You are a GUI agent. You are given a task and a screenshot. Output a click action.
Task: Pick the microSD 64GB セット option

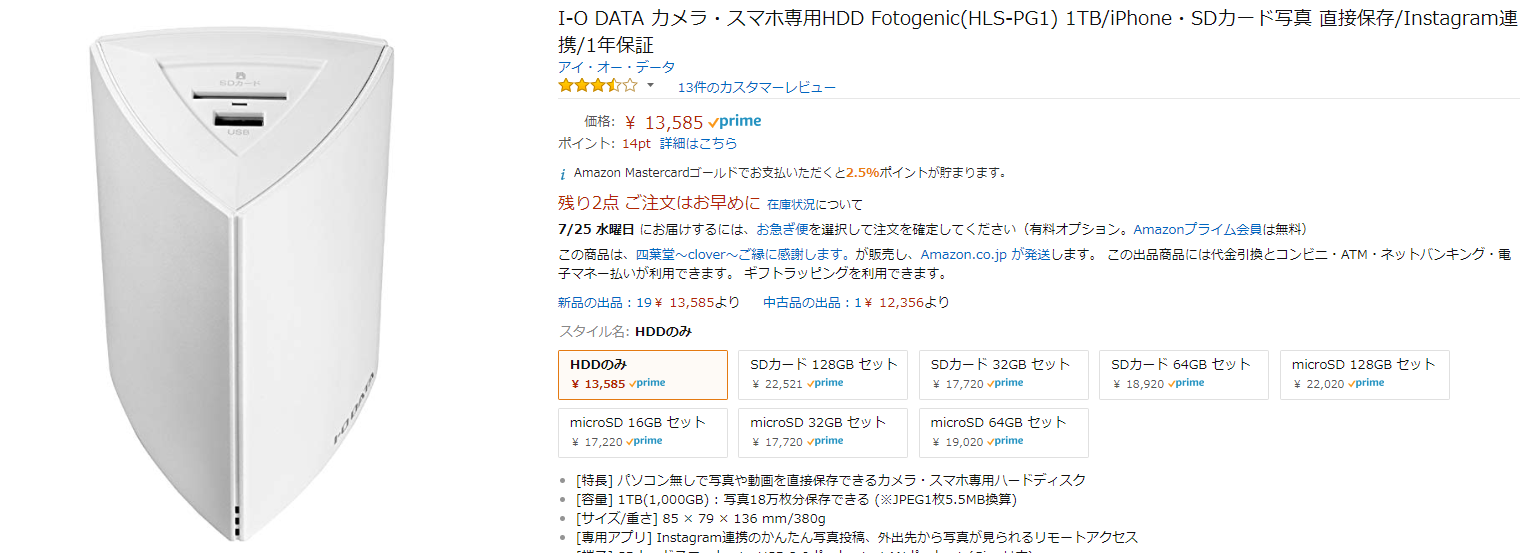[1003, 432]
